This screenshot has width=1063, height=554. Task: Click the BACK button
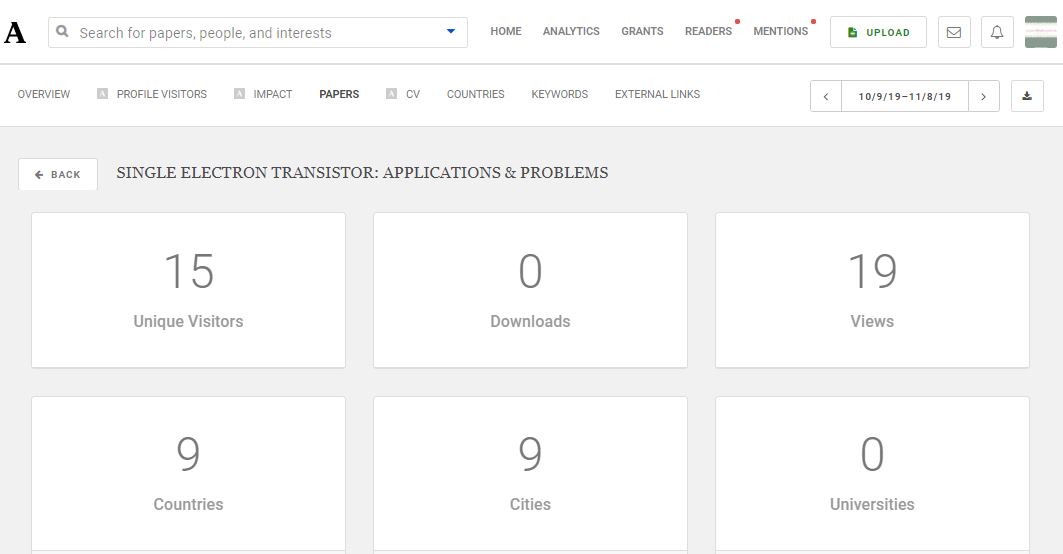[x=58, y=174]
